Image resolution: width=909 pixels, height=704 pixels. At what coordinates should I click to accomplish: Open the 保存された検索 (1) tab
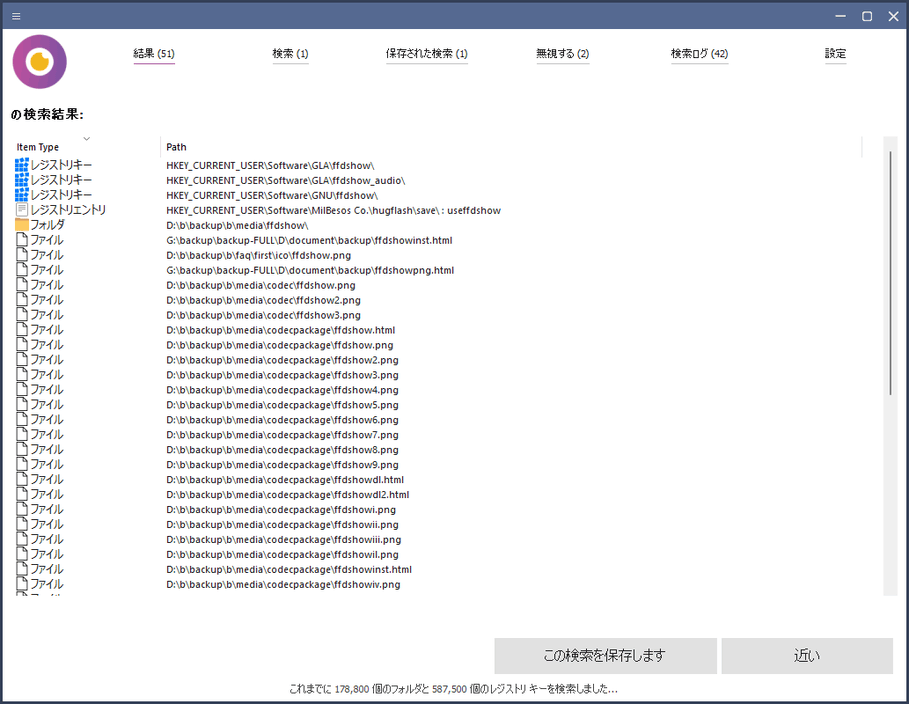[427, 53]
